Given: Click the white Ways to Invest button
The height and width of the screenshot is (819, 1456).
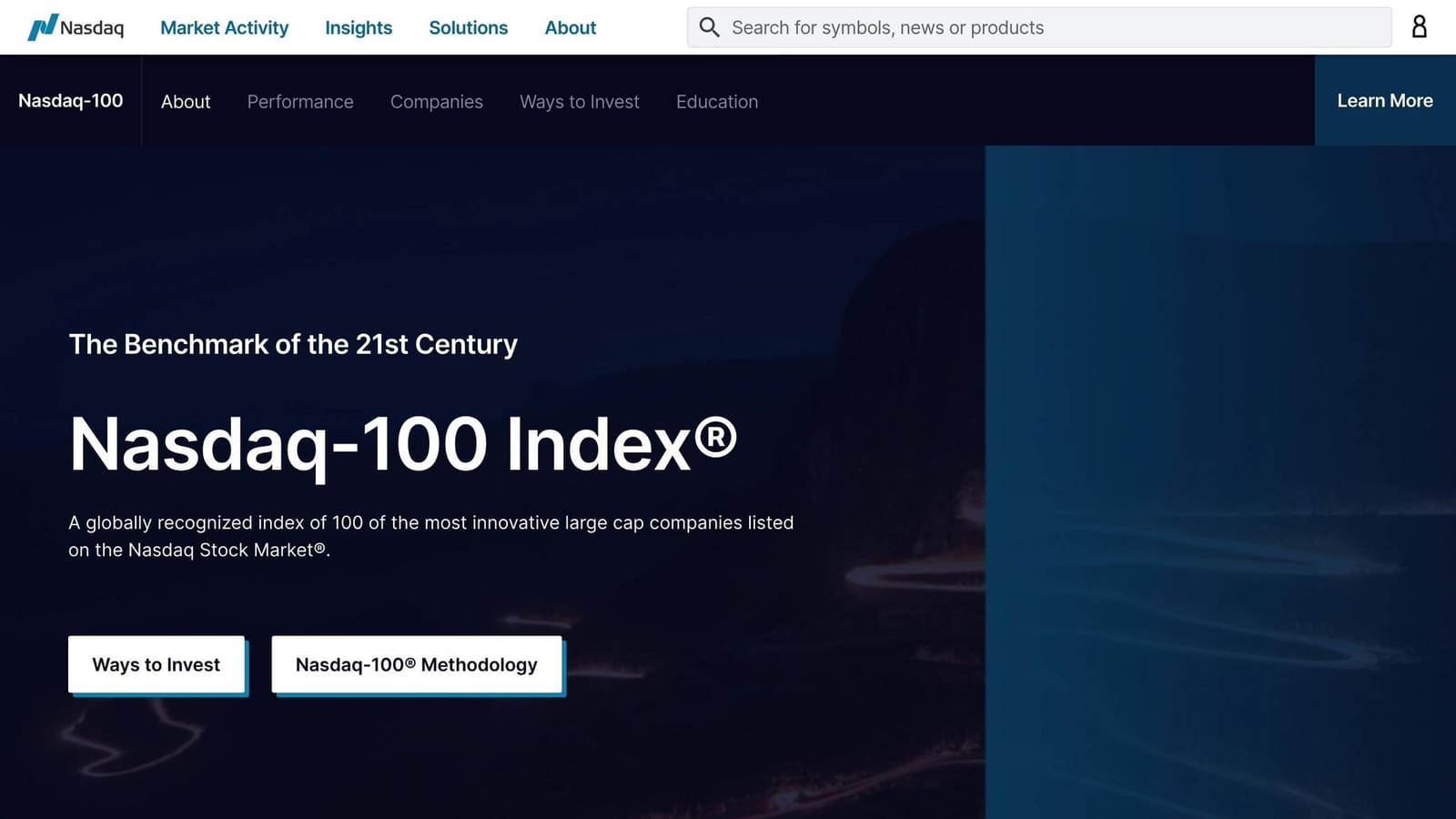Looking at the screenshot, I should coord(157,664).
